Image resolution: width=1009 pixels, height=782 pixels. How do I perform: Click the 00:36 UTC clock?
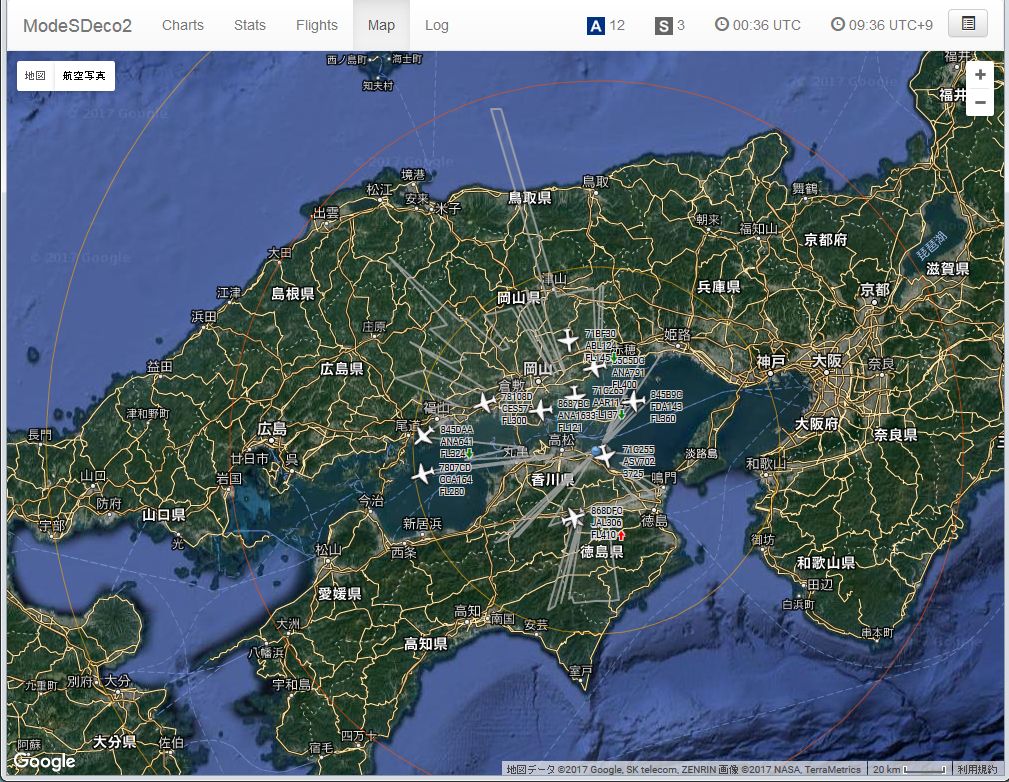758,25
